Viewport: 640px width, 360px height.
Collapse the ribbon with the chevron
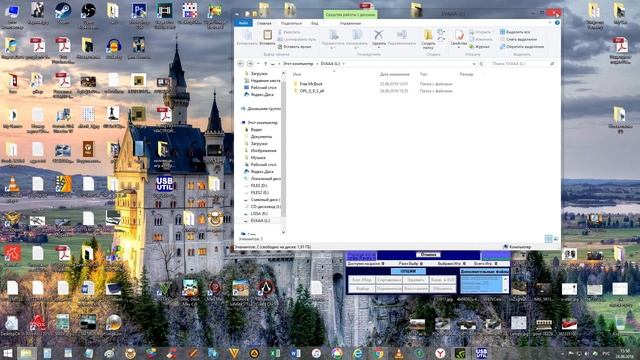551,23
